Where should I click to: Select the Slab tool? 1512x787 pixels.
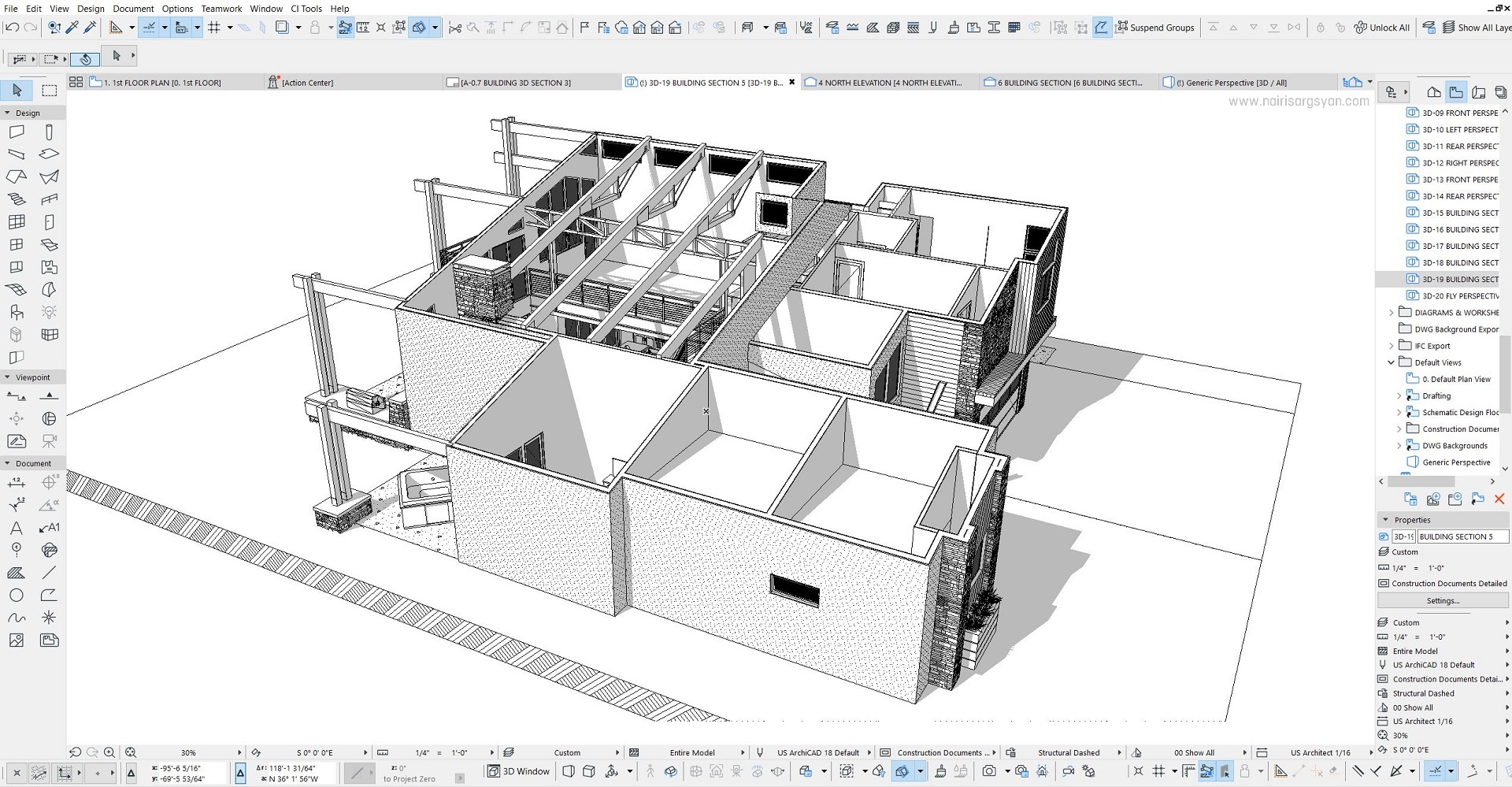[49, 154]
